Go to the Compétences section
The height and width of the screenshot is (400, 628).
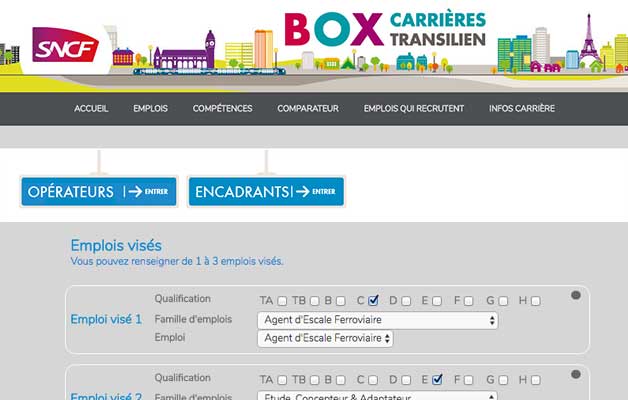222,109
